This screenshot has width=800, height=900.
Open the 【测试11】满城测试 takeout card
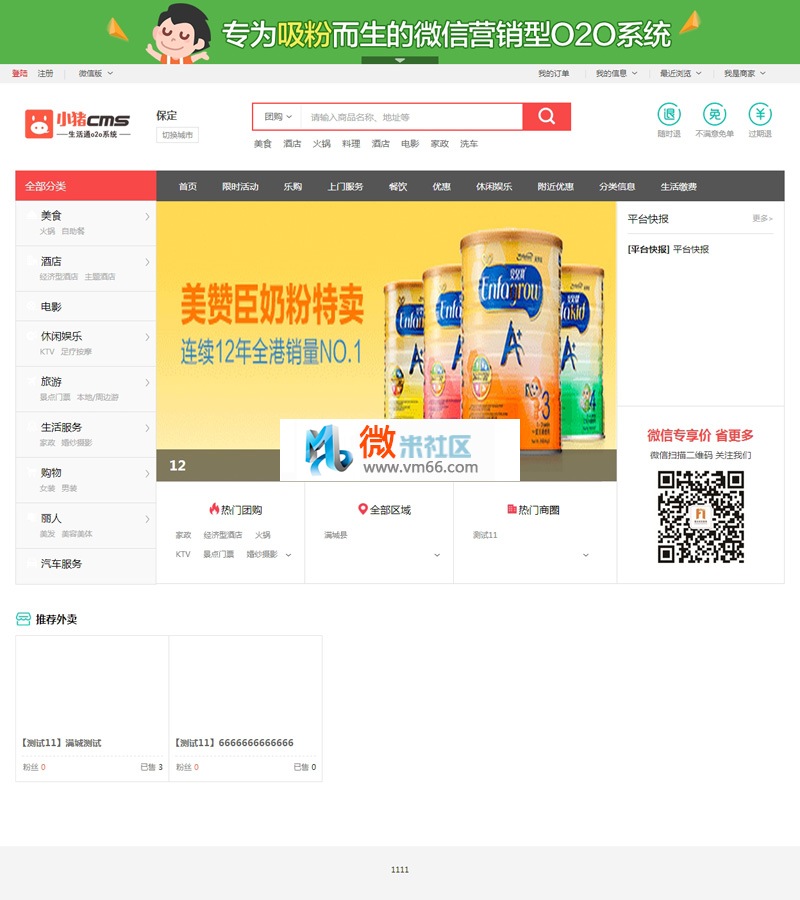(x=92, y=708)
